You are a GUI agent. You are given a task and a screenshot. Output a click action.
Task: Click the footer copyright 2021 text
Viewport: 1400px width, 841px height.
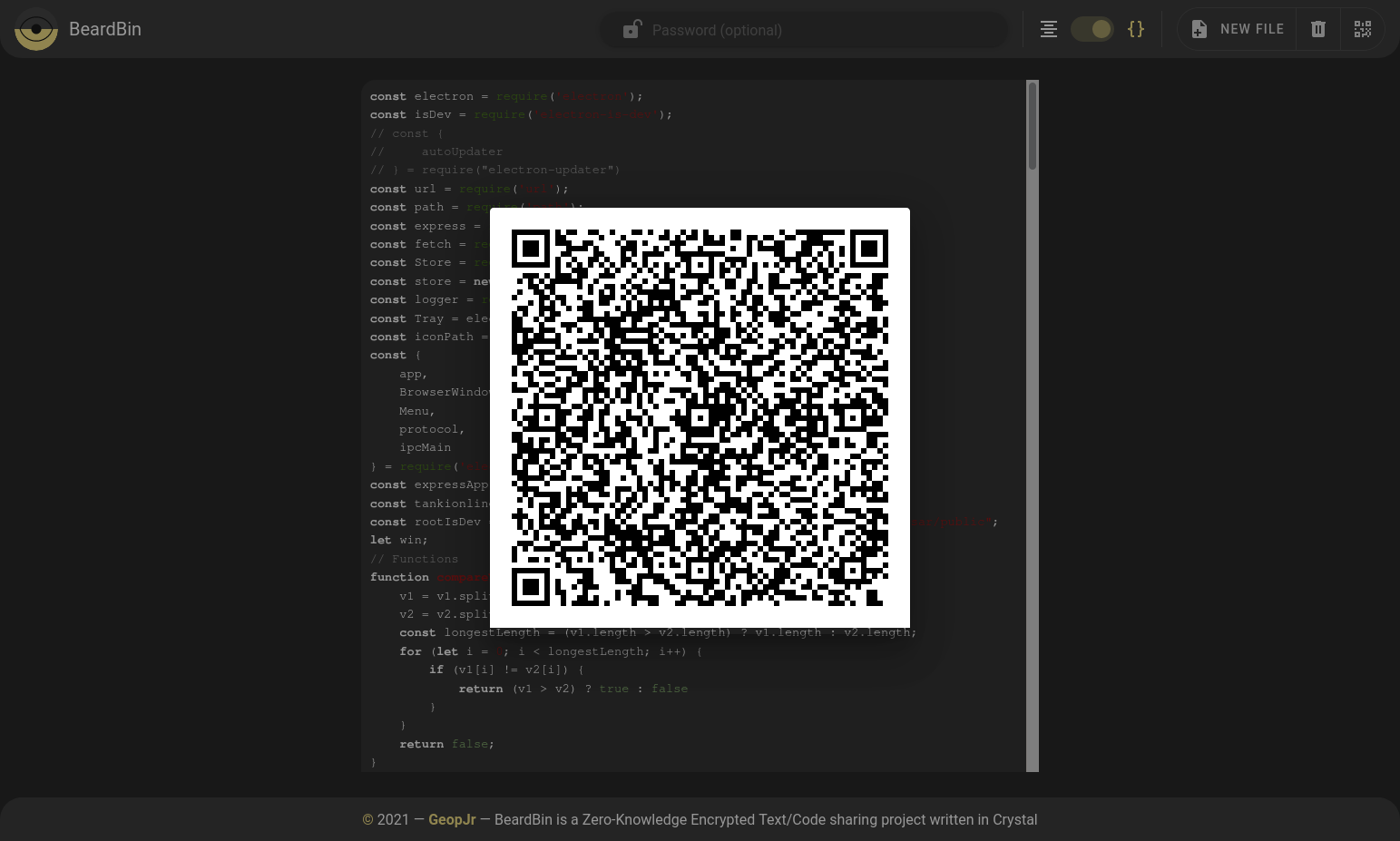(386, 819)
